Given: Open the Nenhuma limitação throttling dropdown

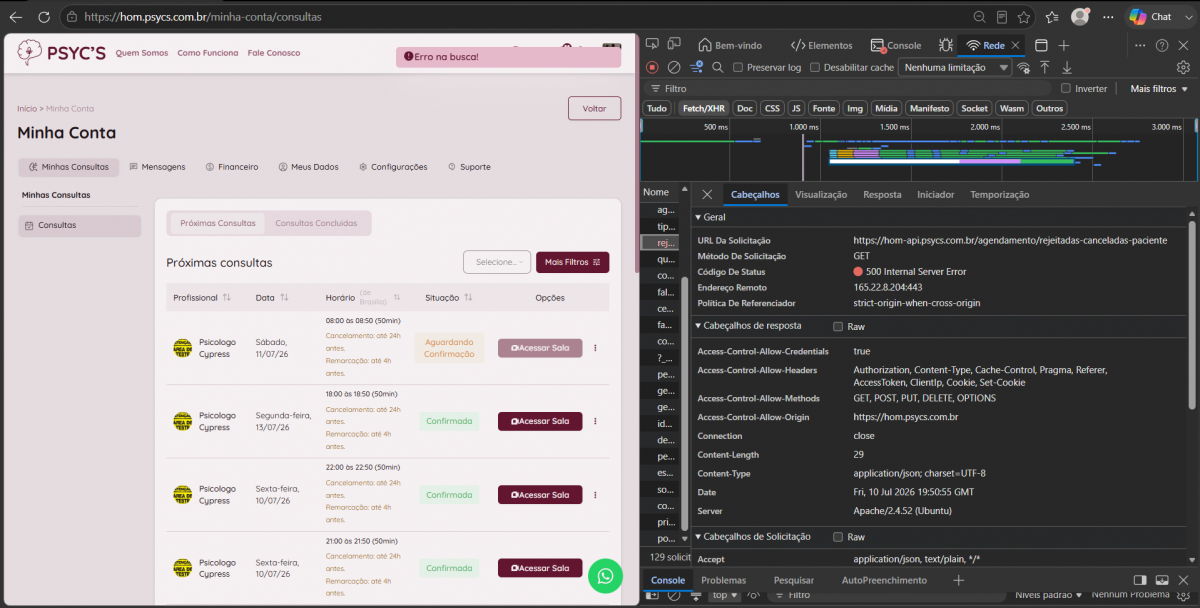Looking at the screenshot, I should coord(957,67).
